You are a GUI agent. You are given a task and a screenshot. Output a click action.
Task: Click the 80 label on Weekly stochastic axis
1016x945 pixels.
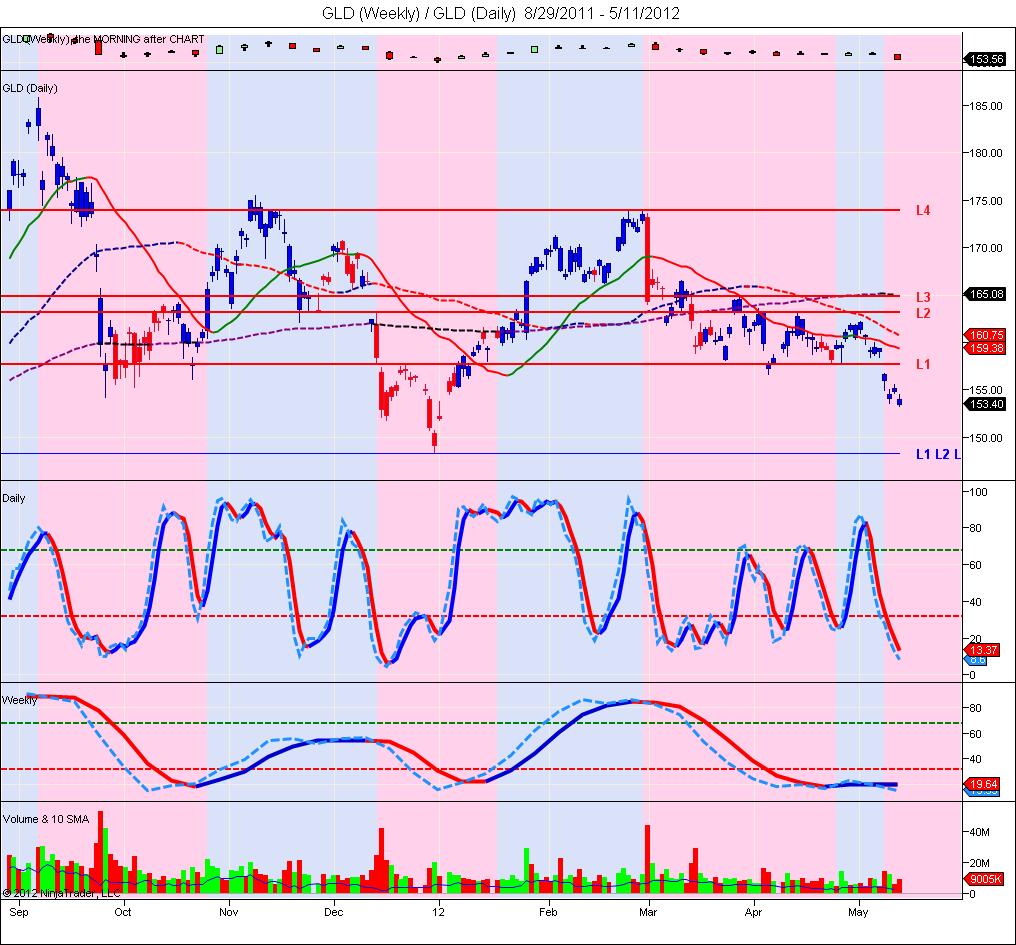[x=975, y=708]
